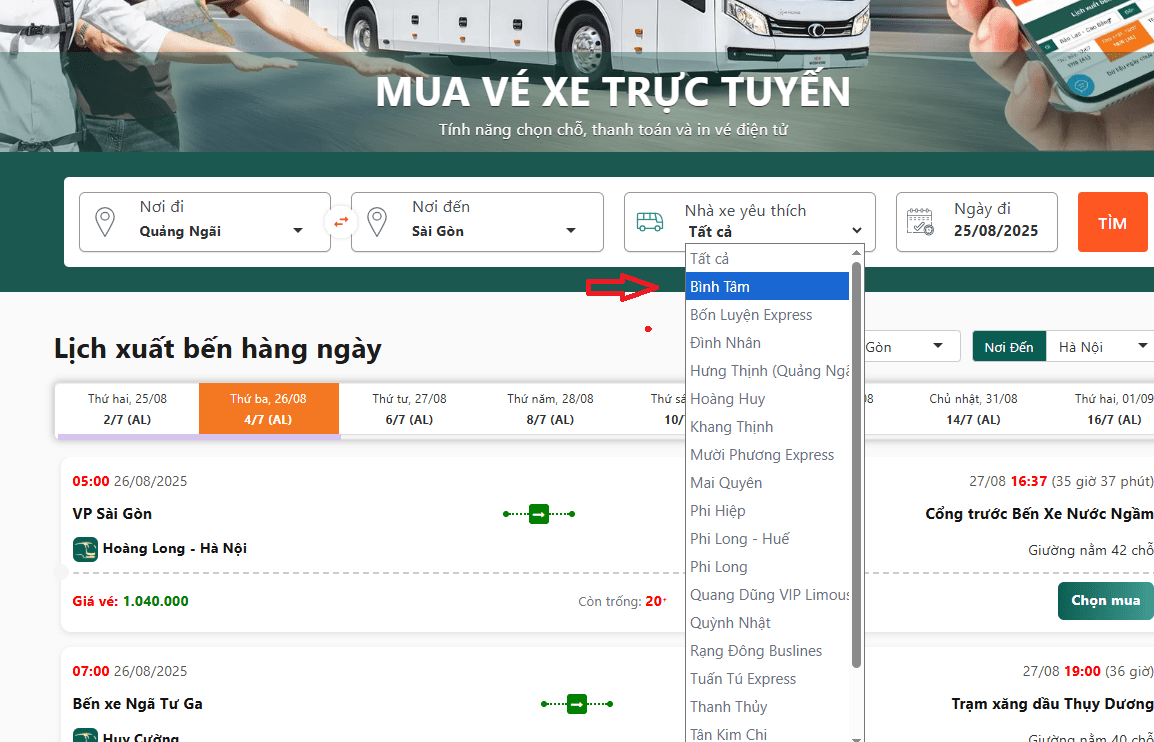Click the Hoàng Long - Hà Nội operator logo

coord(85,549)
